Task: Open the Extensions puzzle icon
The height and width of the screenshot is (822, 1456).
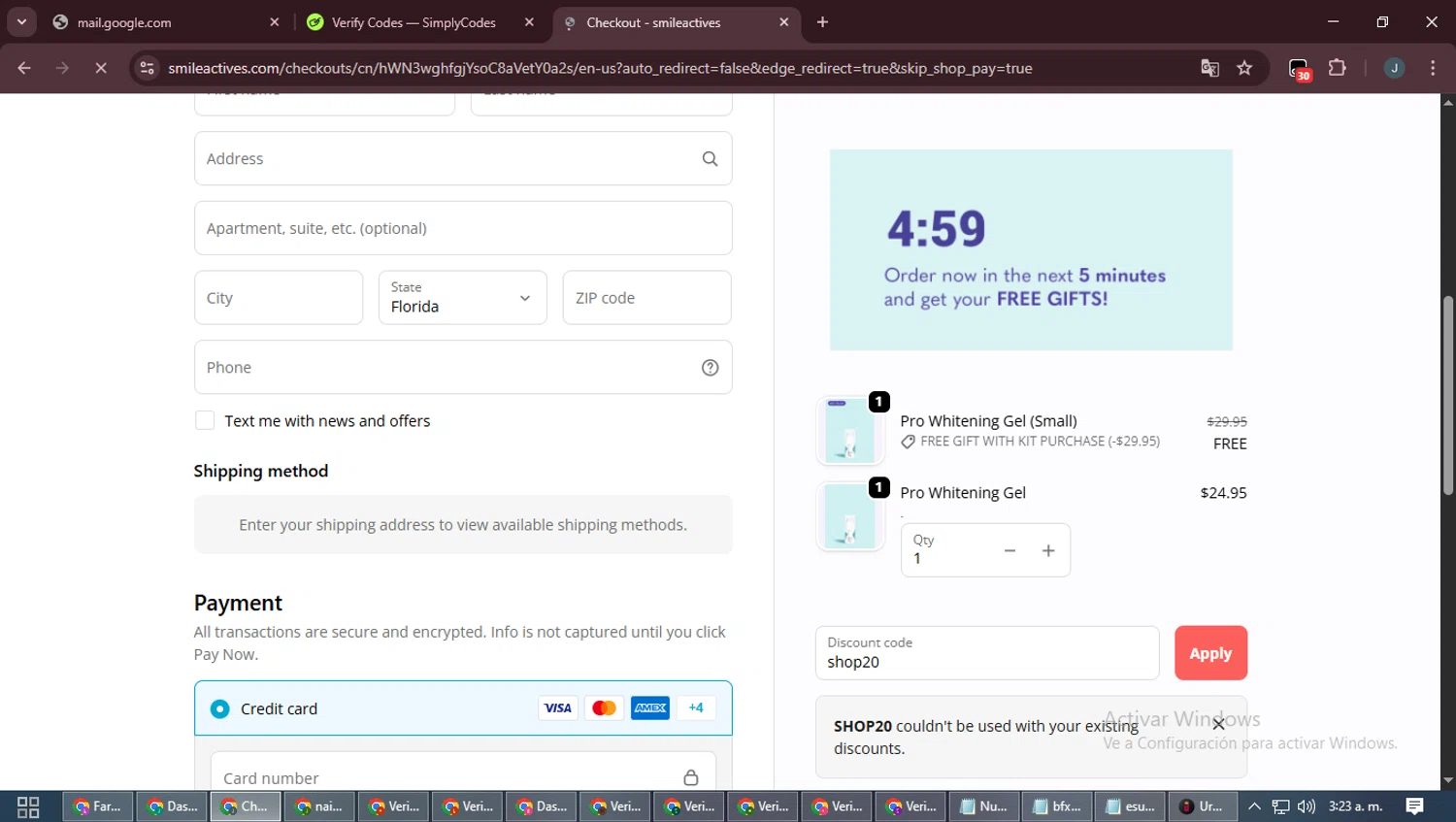Action: (1337, 68)
